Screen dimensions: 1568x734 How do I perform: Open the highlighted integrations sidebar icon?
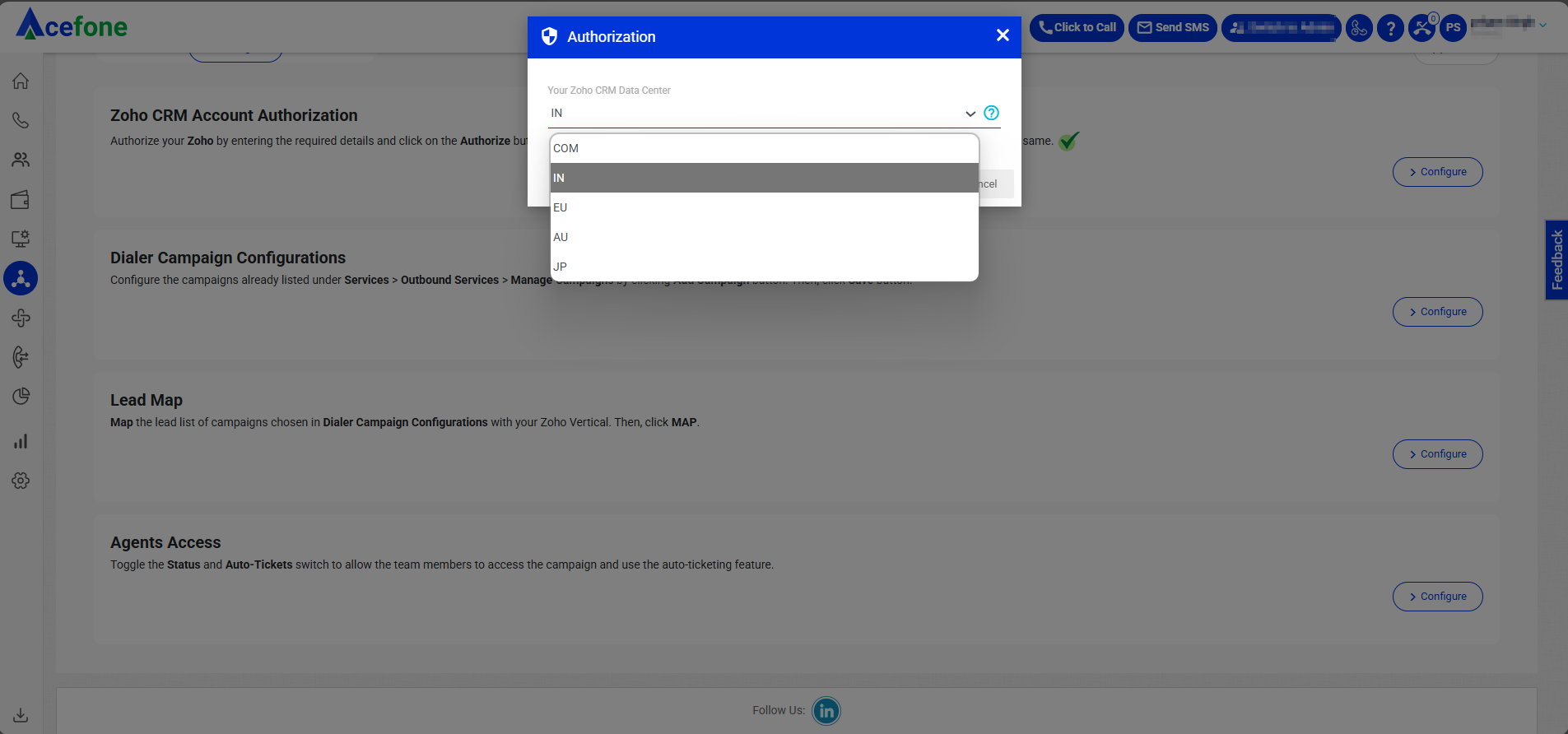point(21,278)
